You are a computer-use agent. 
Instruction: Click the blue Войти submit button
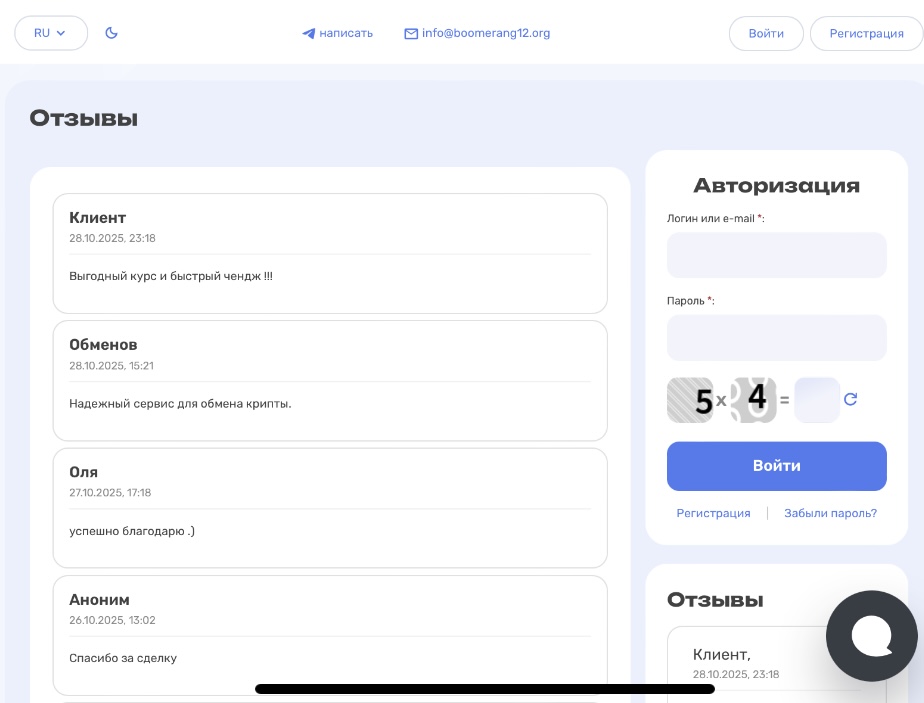point(776,466)
